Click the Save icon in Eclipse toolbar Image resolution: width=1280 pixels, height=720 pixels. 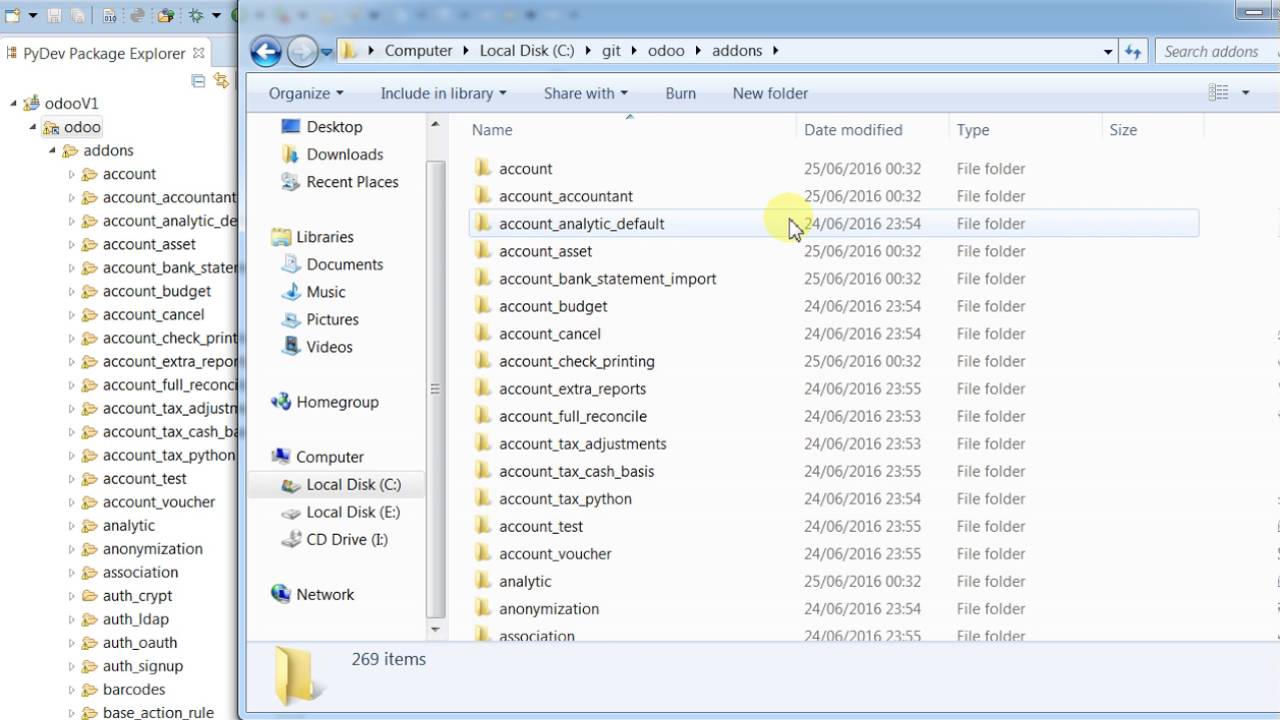(54, 15)
